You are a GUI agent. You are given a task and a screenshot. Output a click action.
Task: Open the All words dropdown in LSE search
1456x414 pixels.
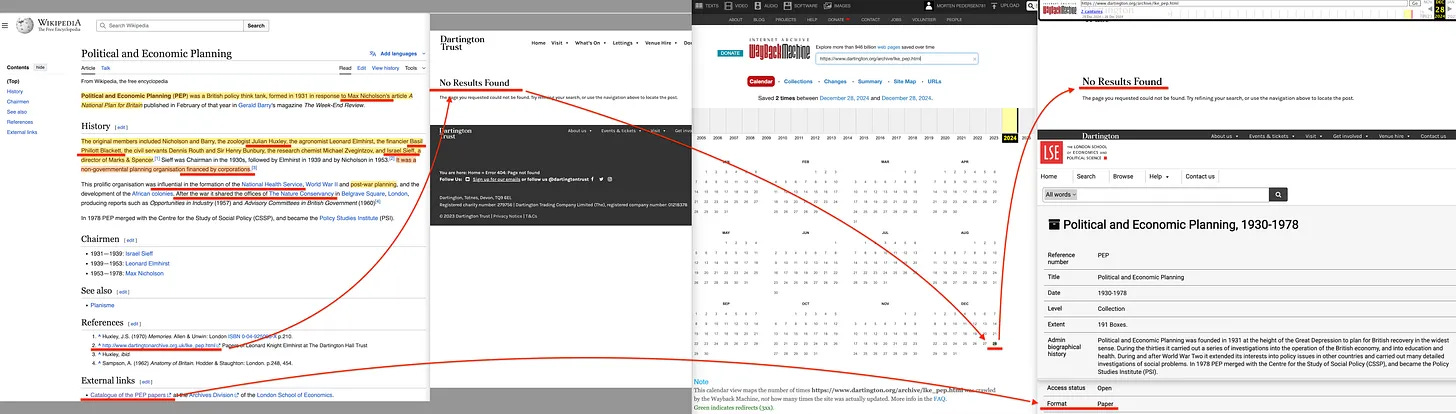1060,194
